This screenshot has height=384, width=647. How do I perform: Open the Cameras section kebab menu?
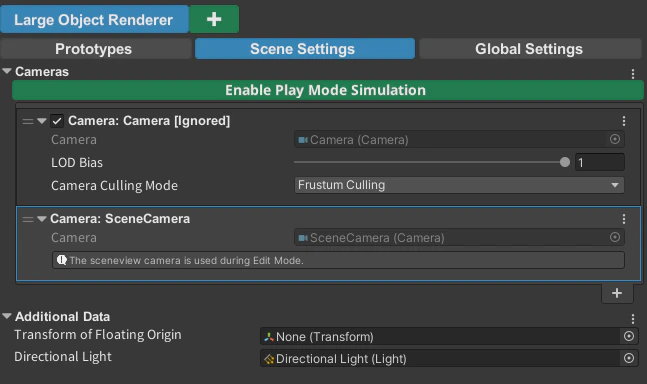(633, 74)
